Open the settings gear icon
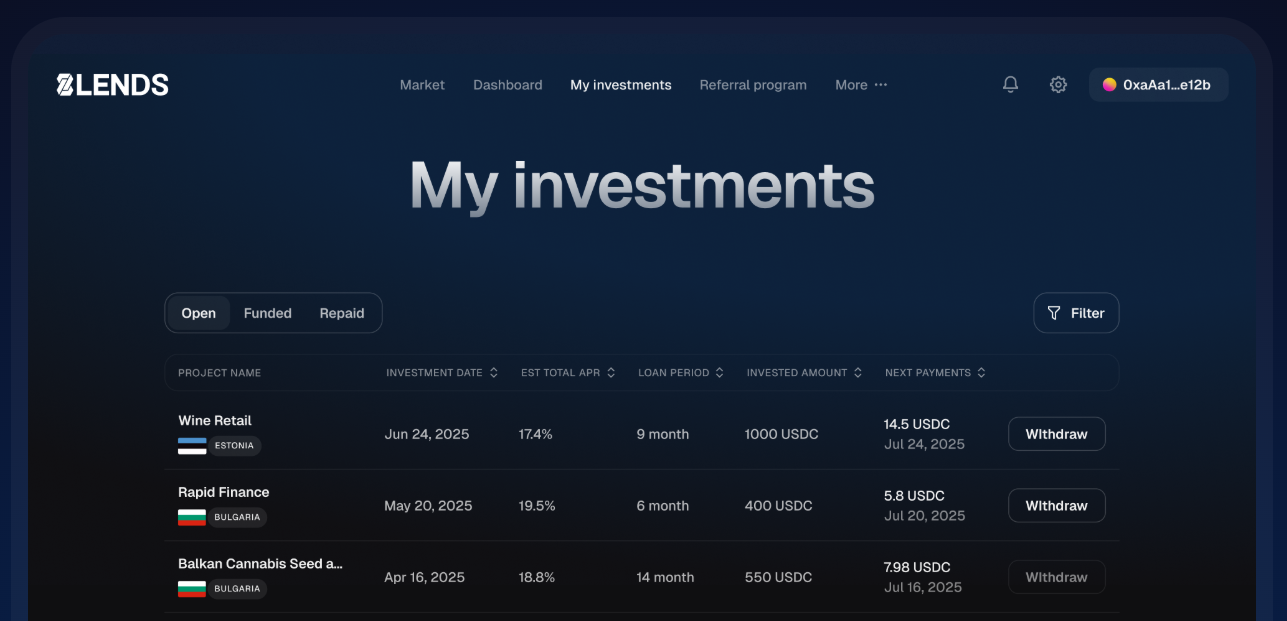The width and height of the screenshot is (1287, 621). point(1058,84)
